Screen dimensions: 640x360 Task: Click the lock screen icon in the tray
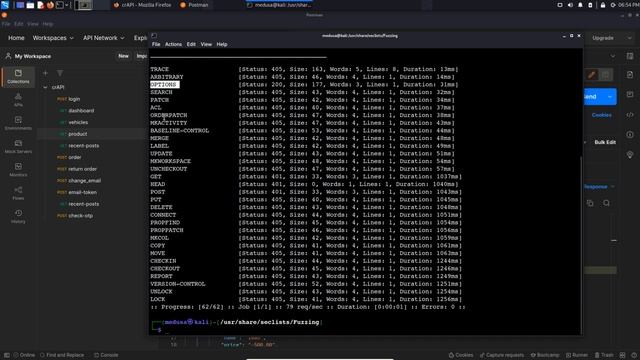tap(603, 5)
